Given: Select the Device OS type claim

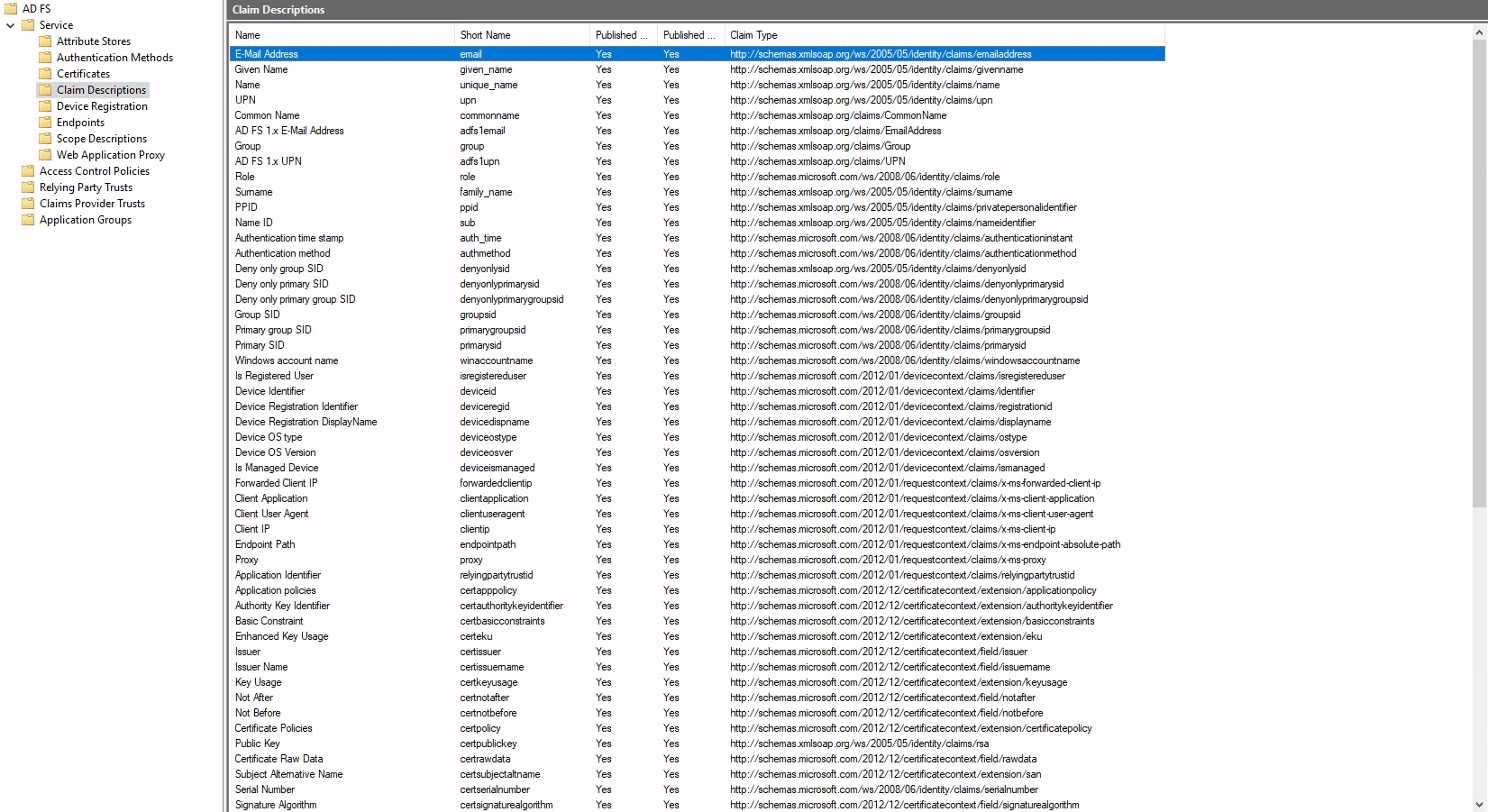Looking at the screenshot, I should pos(697,437).
